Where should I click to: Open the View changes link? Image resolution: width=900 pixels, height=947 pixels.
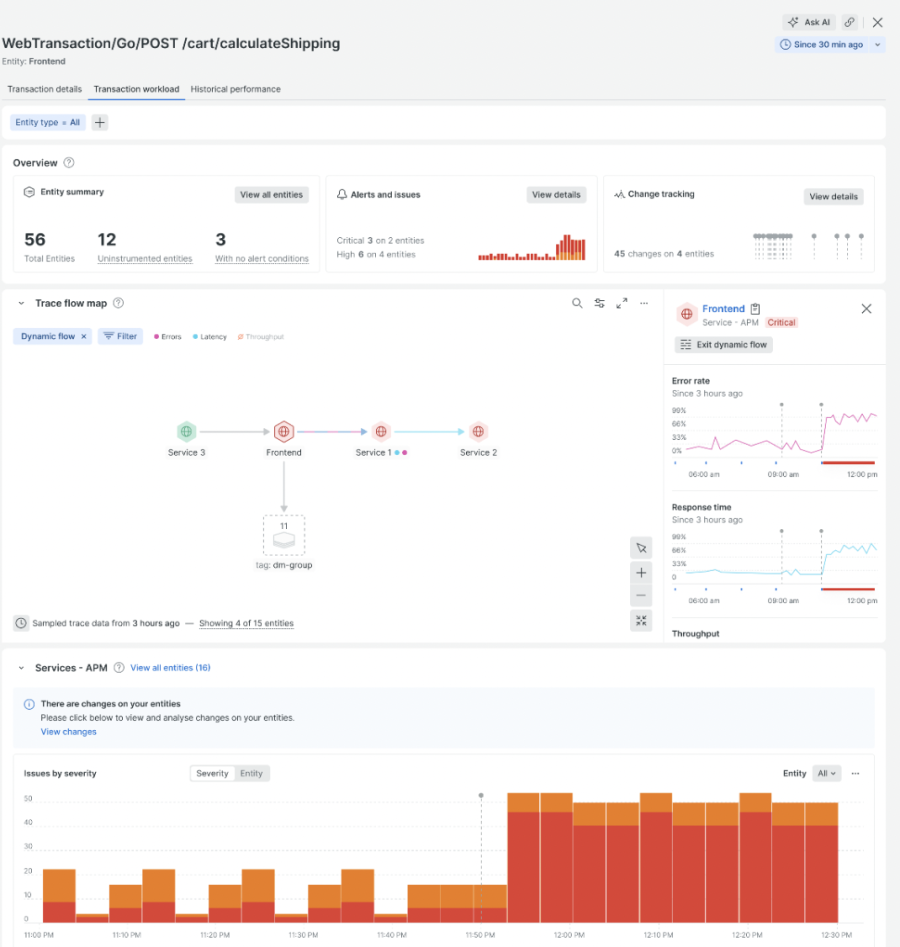[69, 732]
